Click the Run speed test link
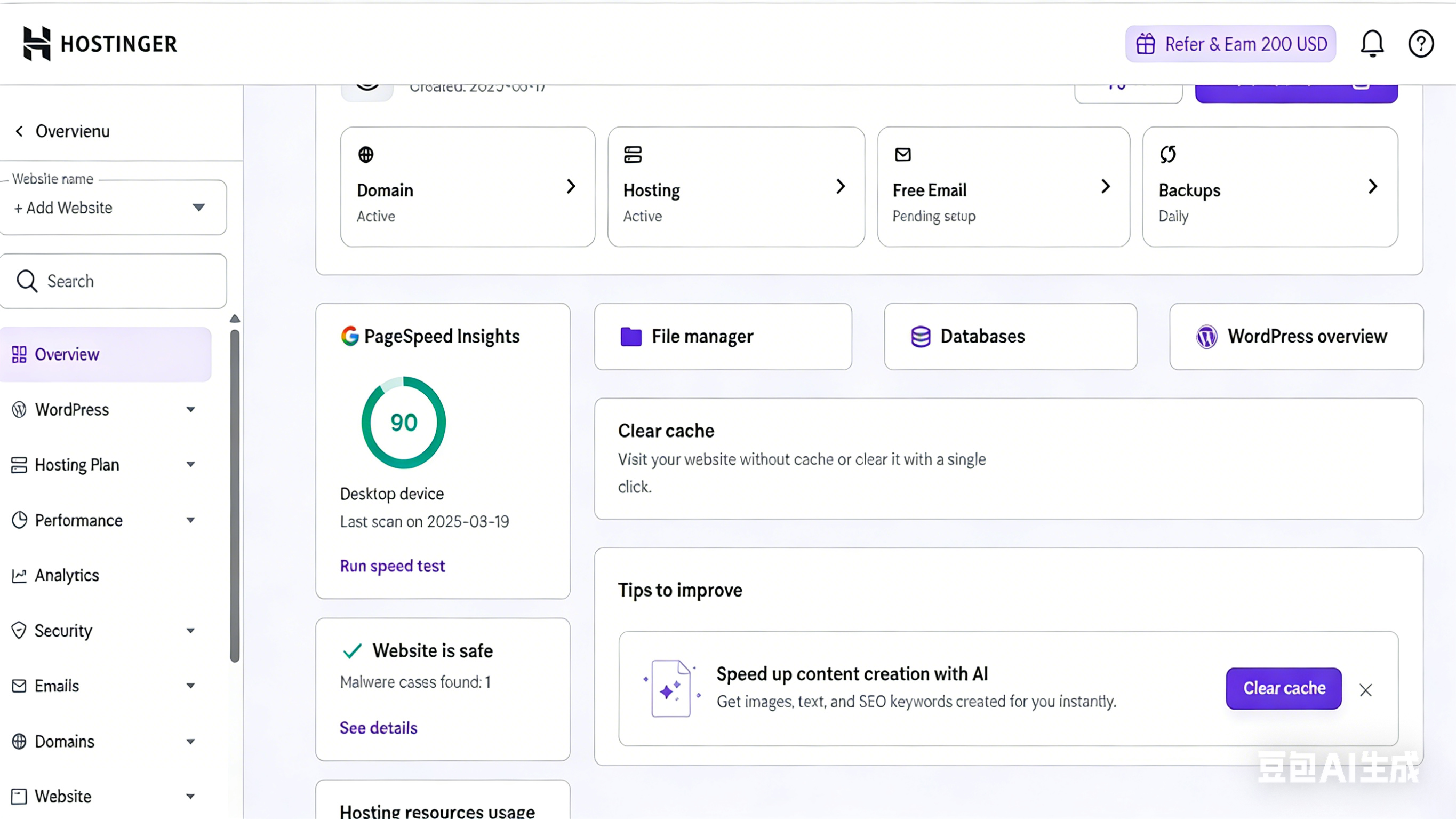The image size is (1456, 819). click(392, 566)
